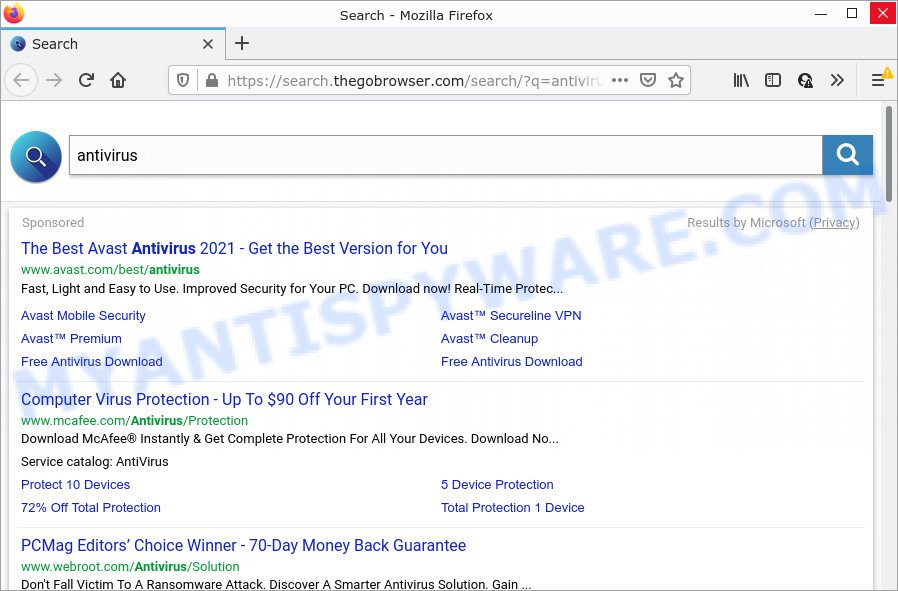Open page actions three-dot menu
Viewport: 898px width, 591px height.
click(x=620, y=80)
